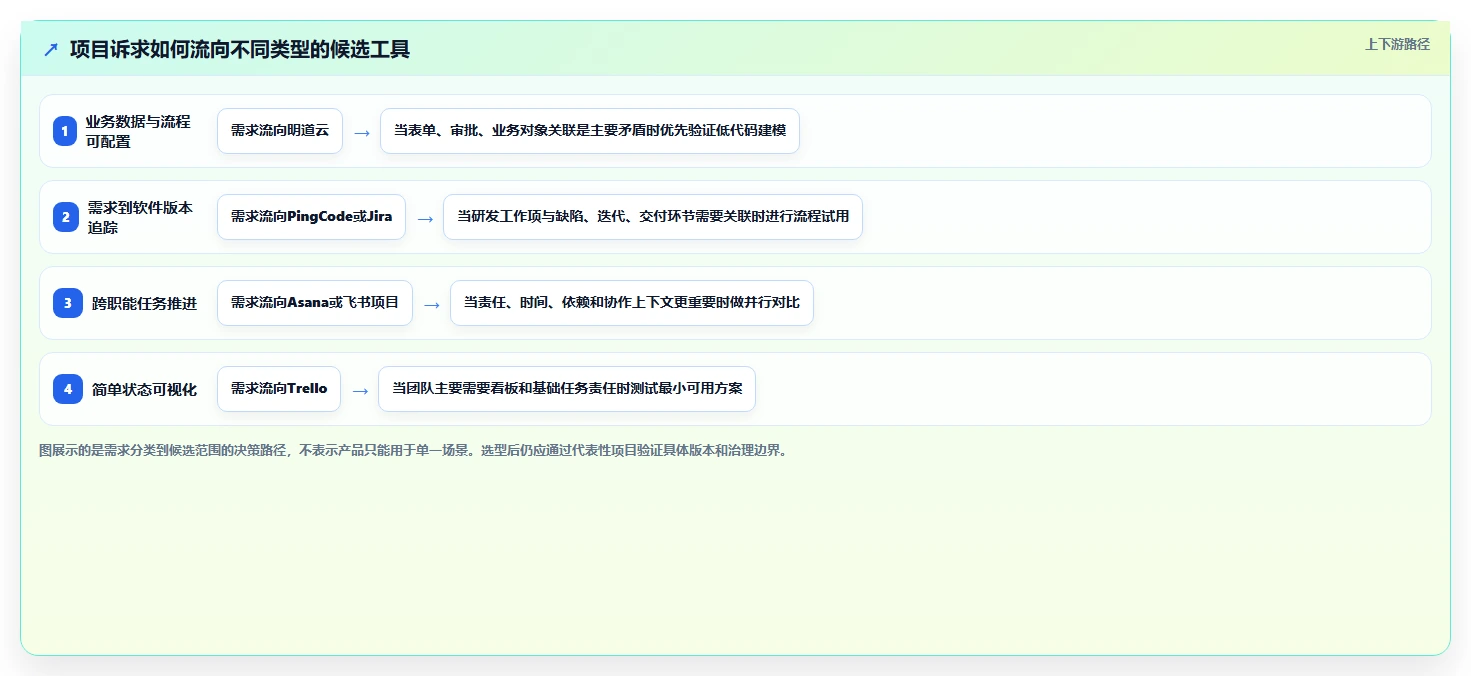The width and height of the screenshot is (1471, 676).
Task: Click the 需求流向明道云 box
Action: click(x=280, y=131)
